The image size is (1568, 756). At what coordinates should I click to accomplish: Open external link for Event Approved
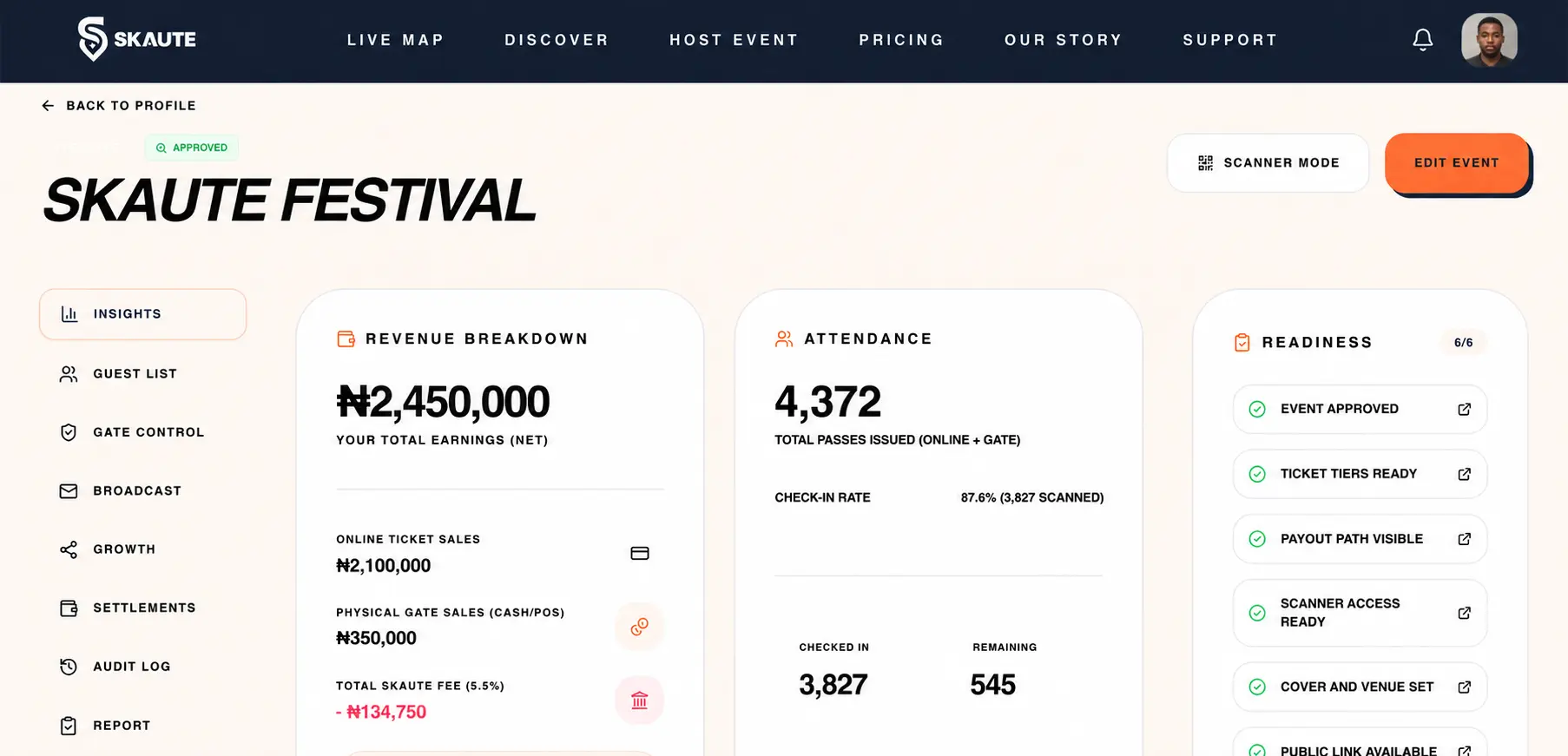click(1464, 409)
